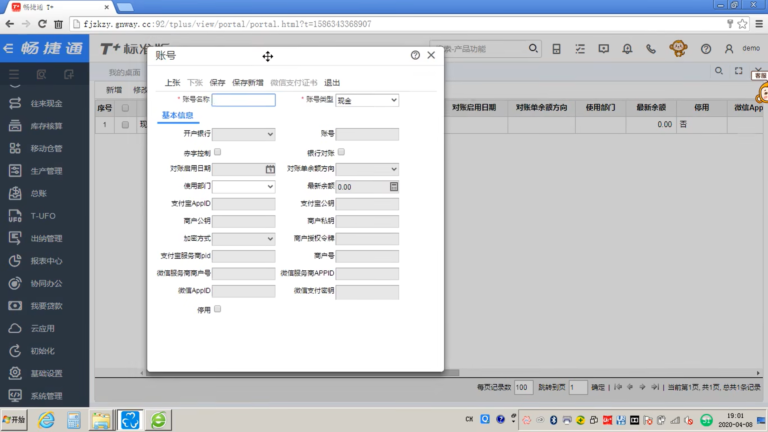Click the demo user account
Viewport: 768px width, 432px height.
(x=751, y=48)
